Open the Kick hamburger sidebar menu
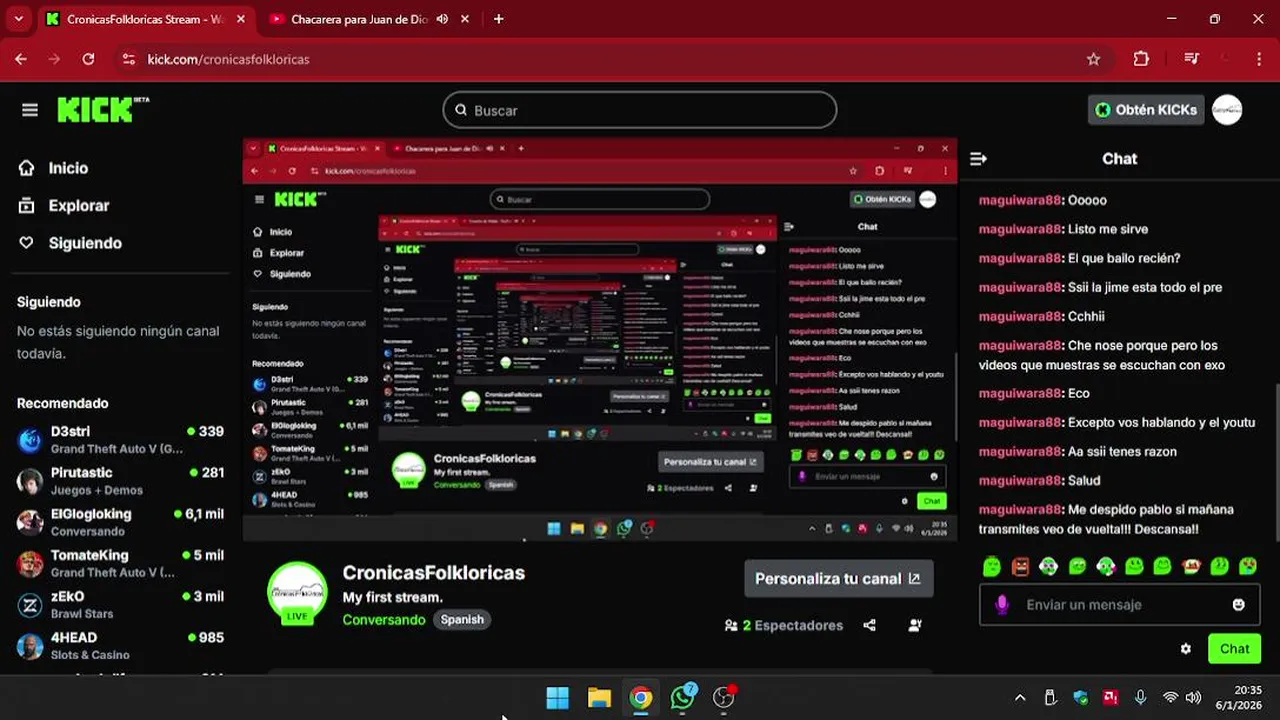 [30, 110]
